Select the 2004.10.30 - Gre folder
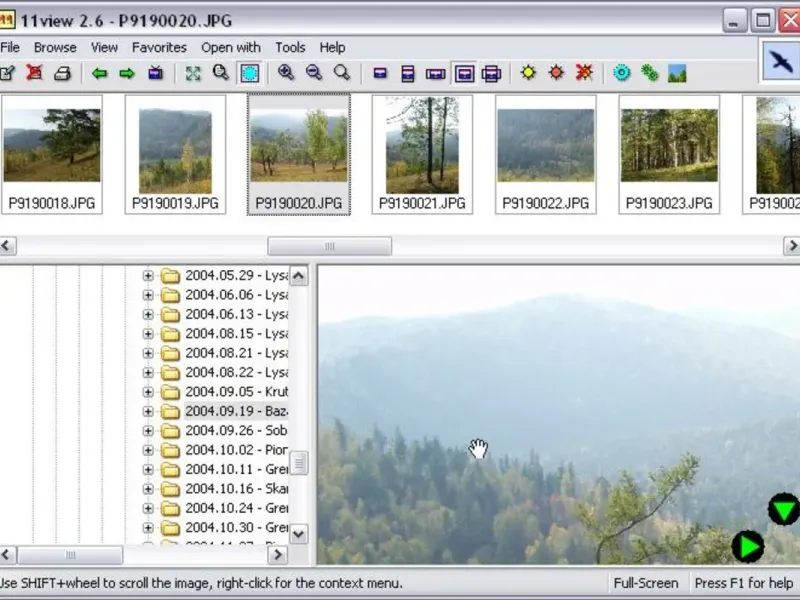Screen dimensions: 800x600 click(236, 528)
